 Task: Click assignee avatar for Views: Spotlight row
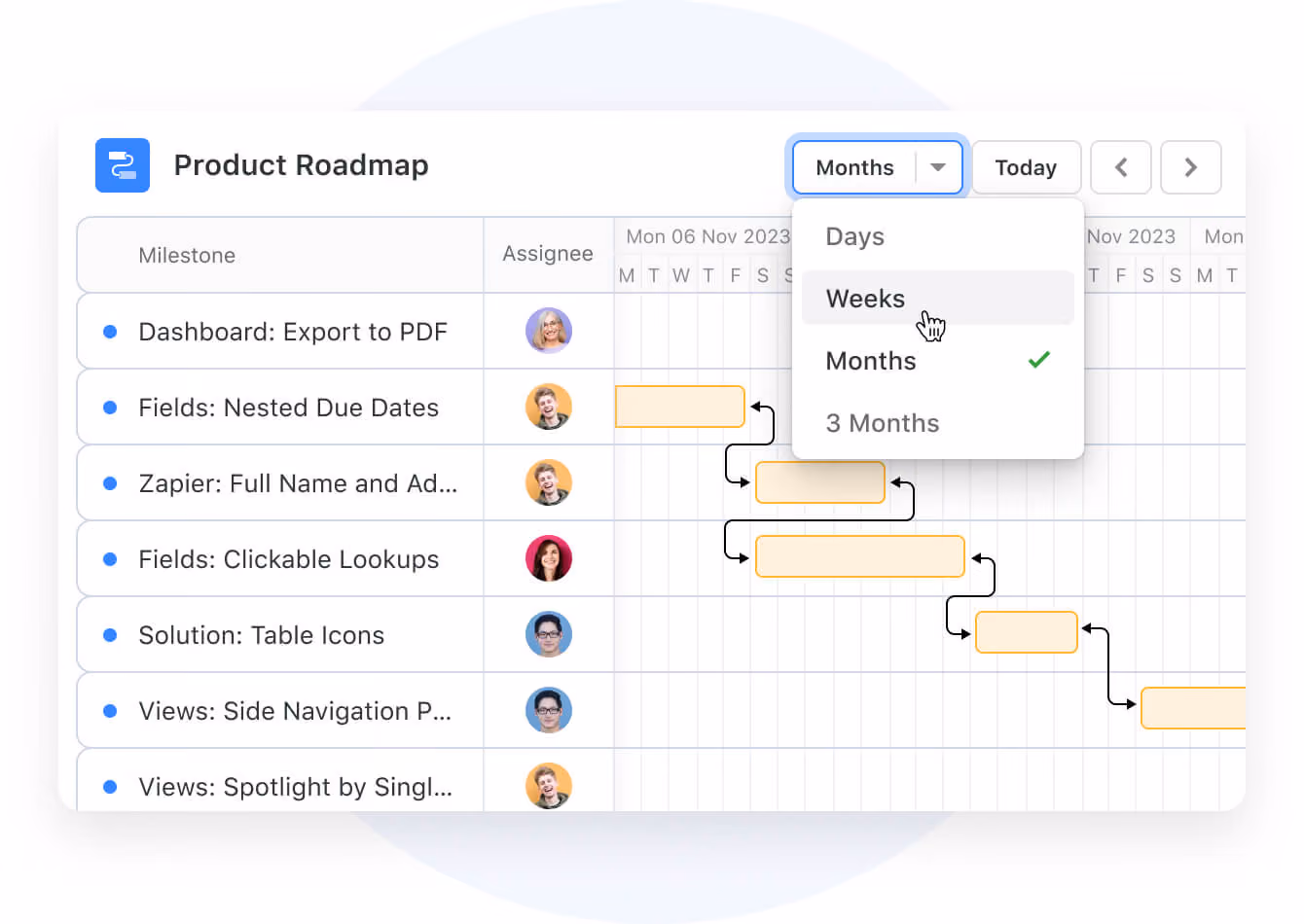[549, 786]
